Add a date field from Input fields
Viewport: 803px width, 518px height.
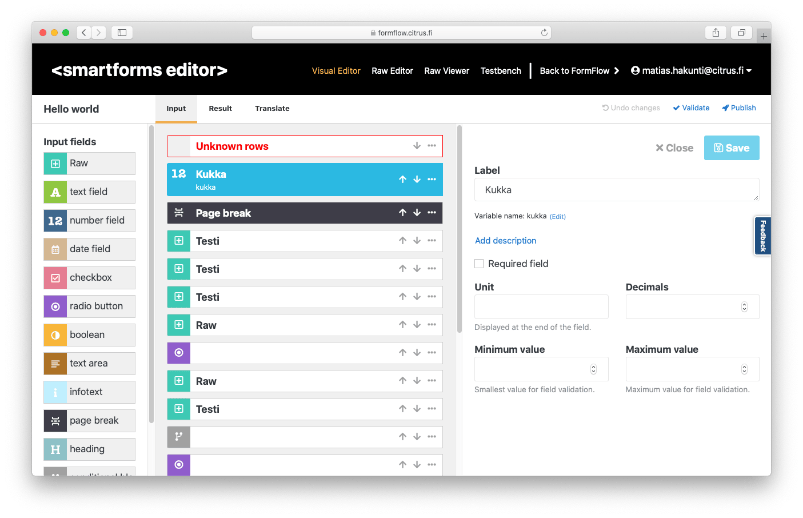click(90, 250)
